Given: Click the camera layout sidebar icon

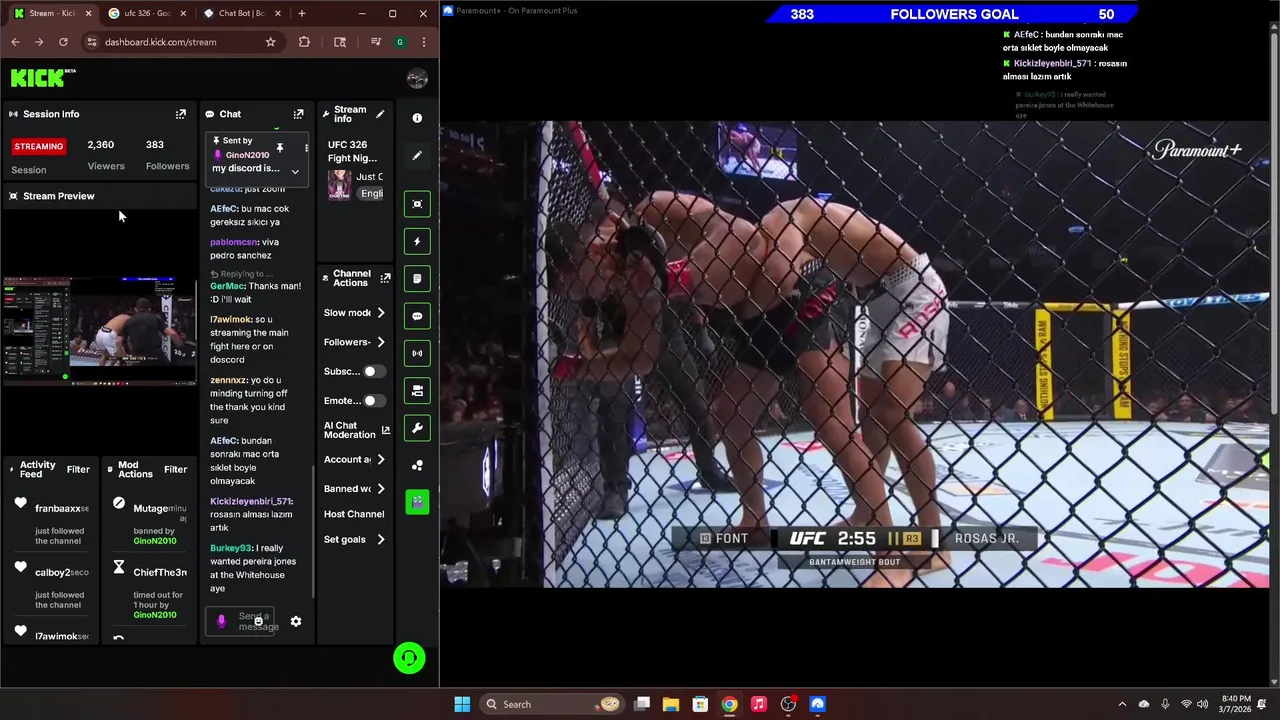Looking at the screenshot, I should point(417,390).
